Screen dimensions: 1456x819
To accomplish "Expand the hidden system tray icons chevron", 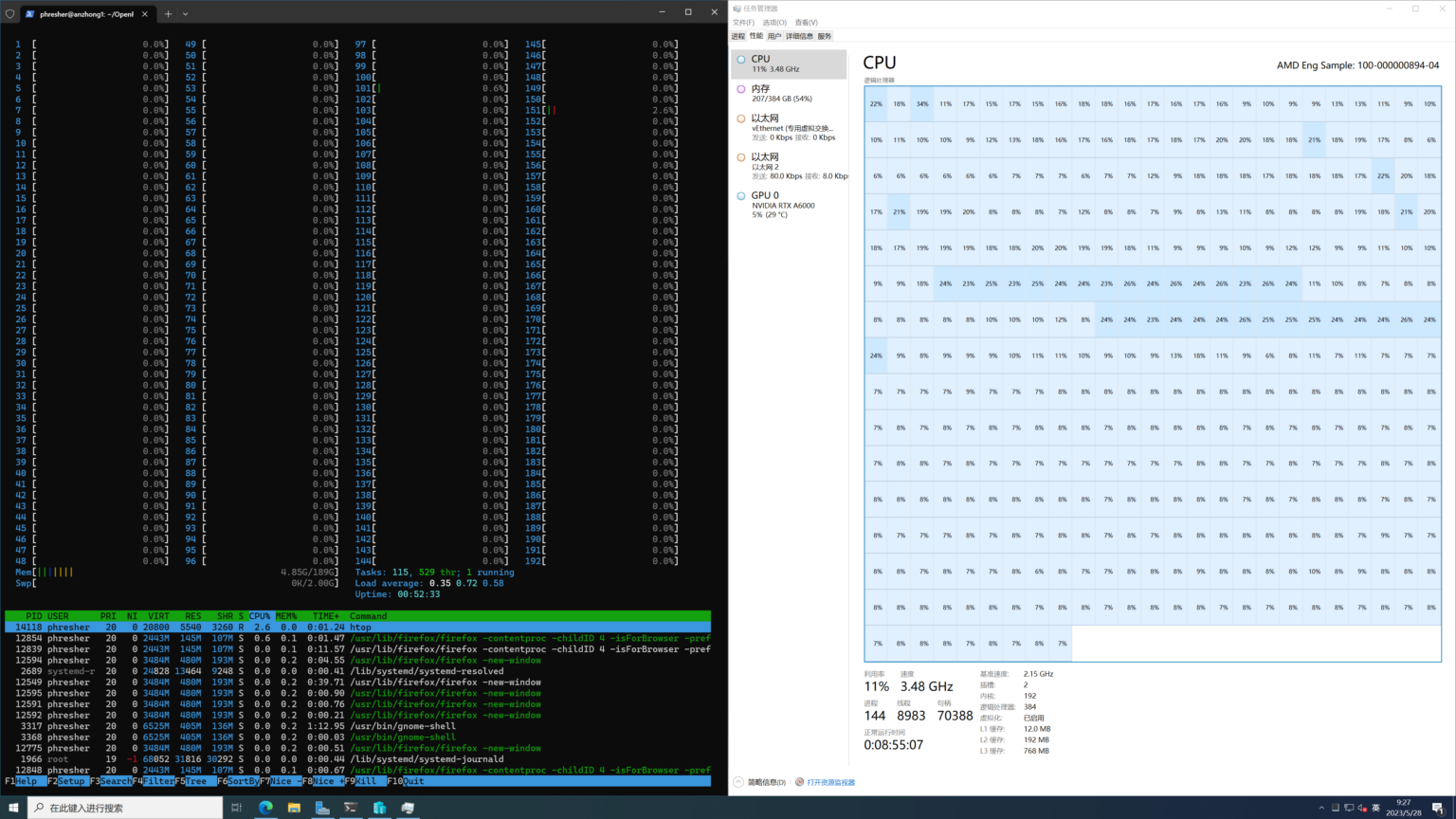I will click(x=1321, y=808).
